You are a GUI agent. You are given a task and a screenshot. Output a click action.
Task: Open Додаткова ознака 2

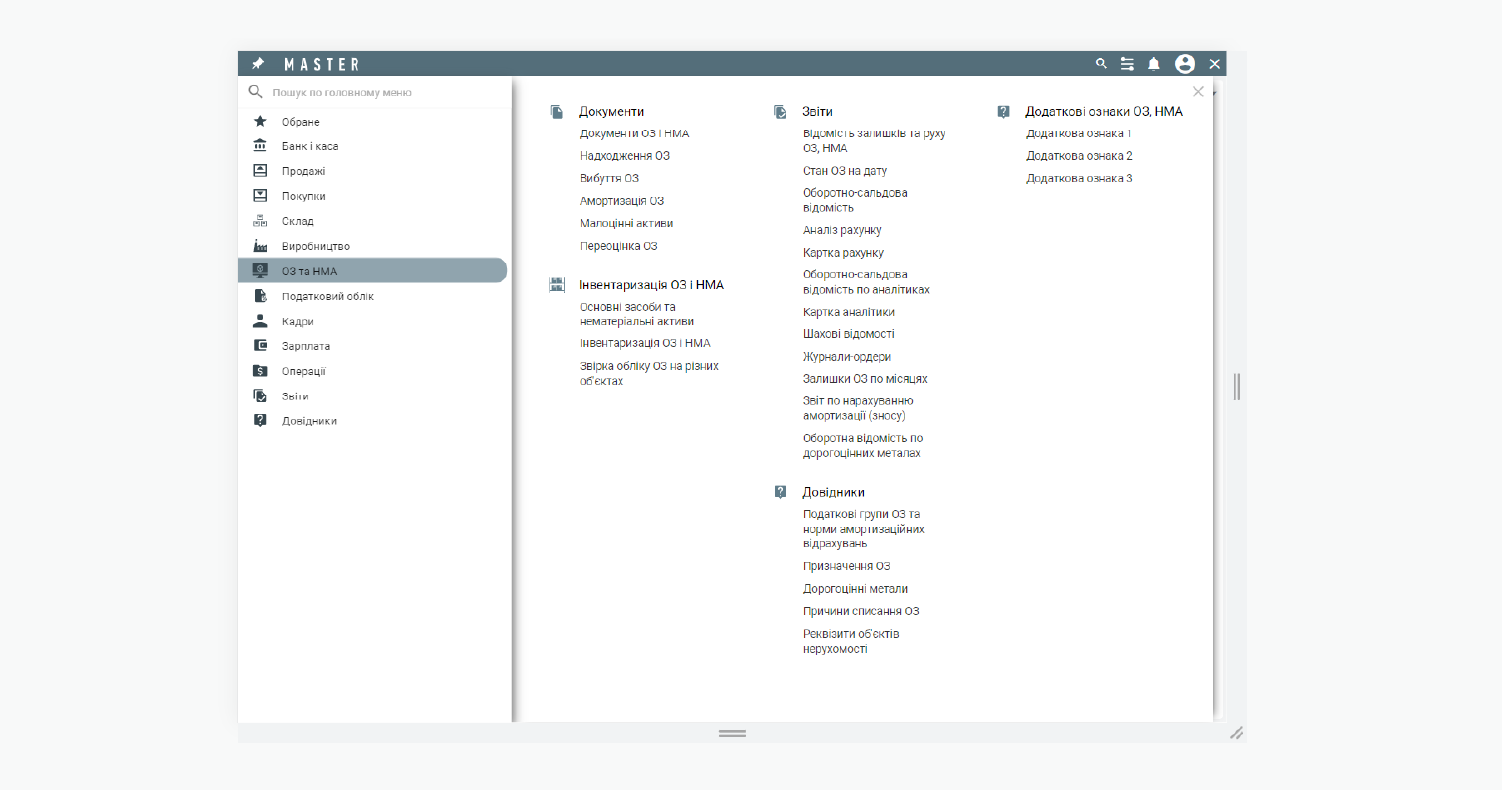1079,156
